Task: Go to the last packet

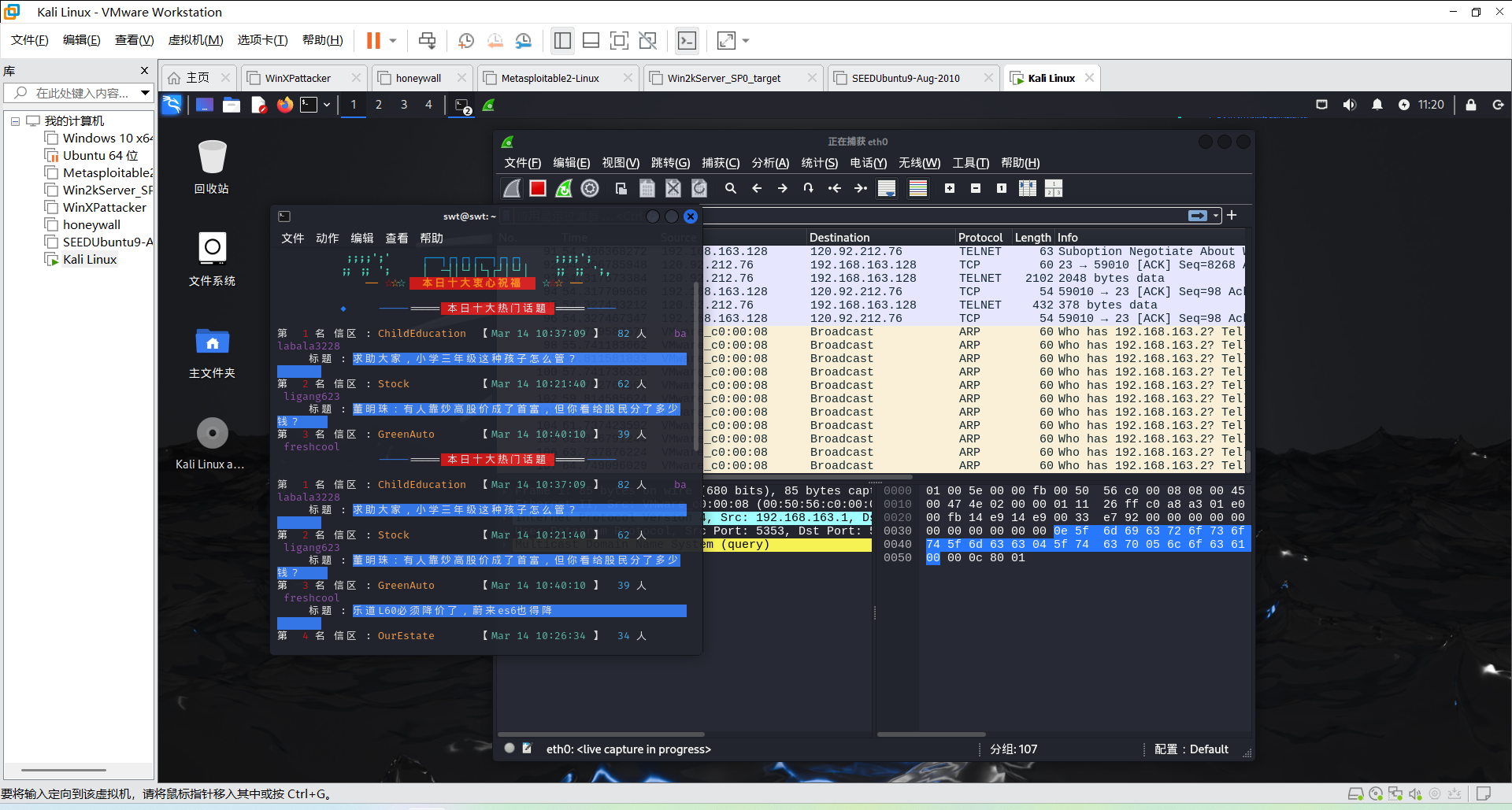Action: (861, 188)
